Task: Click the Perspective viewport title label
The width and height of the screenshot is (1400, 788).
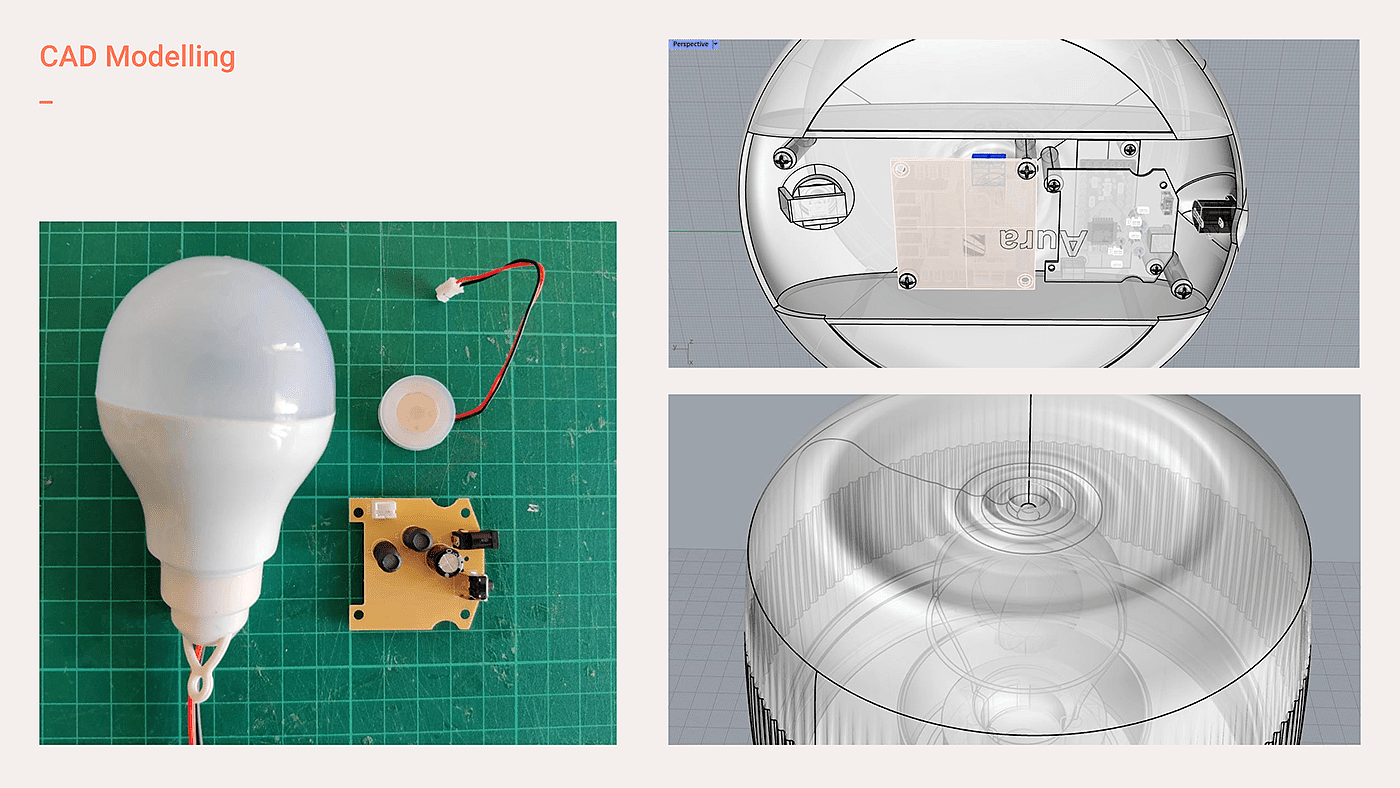Action: [690, 44]
